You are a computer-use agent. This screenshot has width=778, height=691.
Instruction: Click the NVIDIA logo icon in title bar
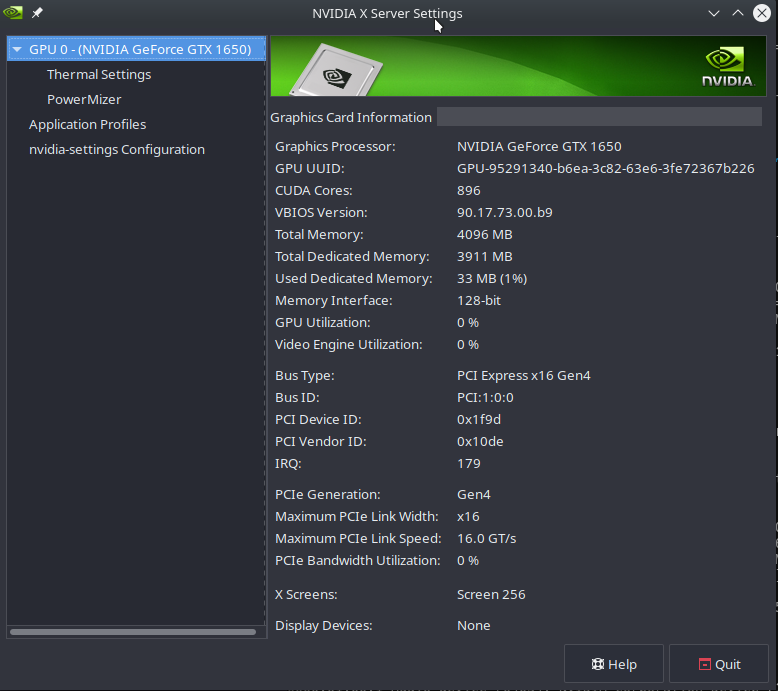[x=12, y=12]
